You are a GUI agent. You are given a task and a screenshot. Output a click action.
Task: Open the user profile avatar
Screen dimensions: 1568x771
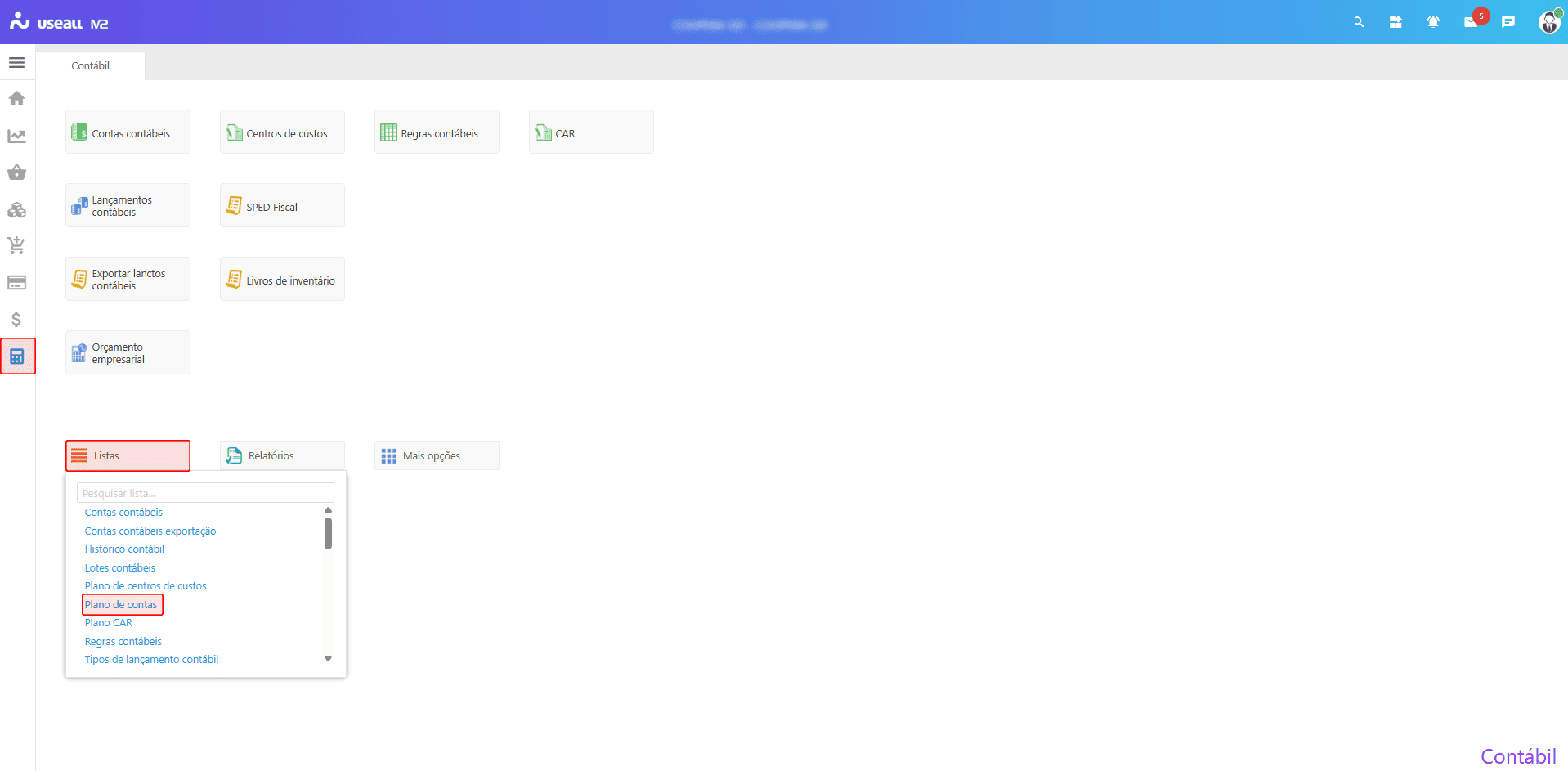point(1548,22)
